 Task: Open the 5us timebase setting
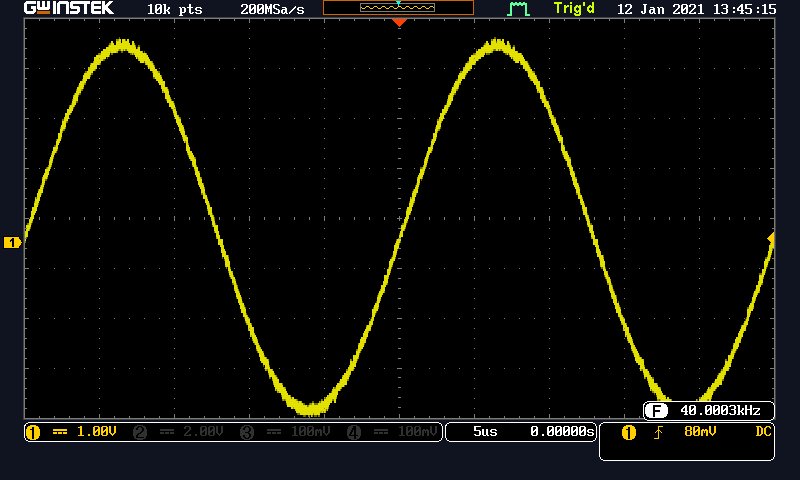(x=484, y=433)
